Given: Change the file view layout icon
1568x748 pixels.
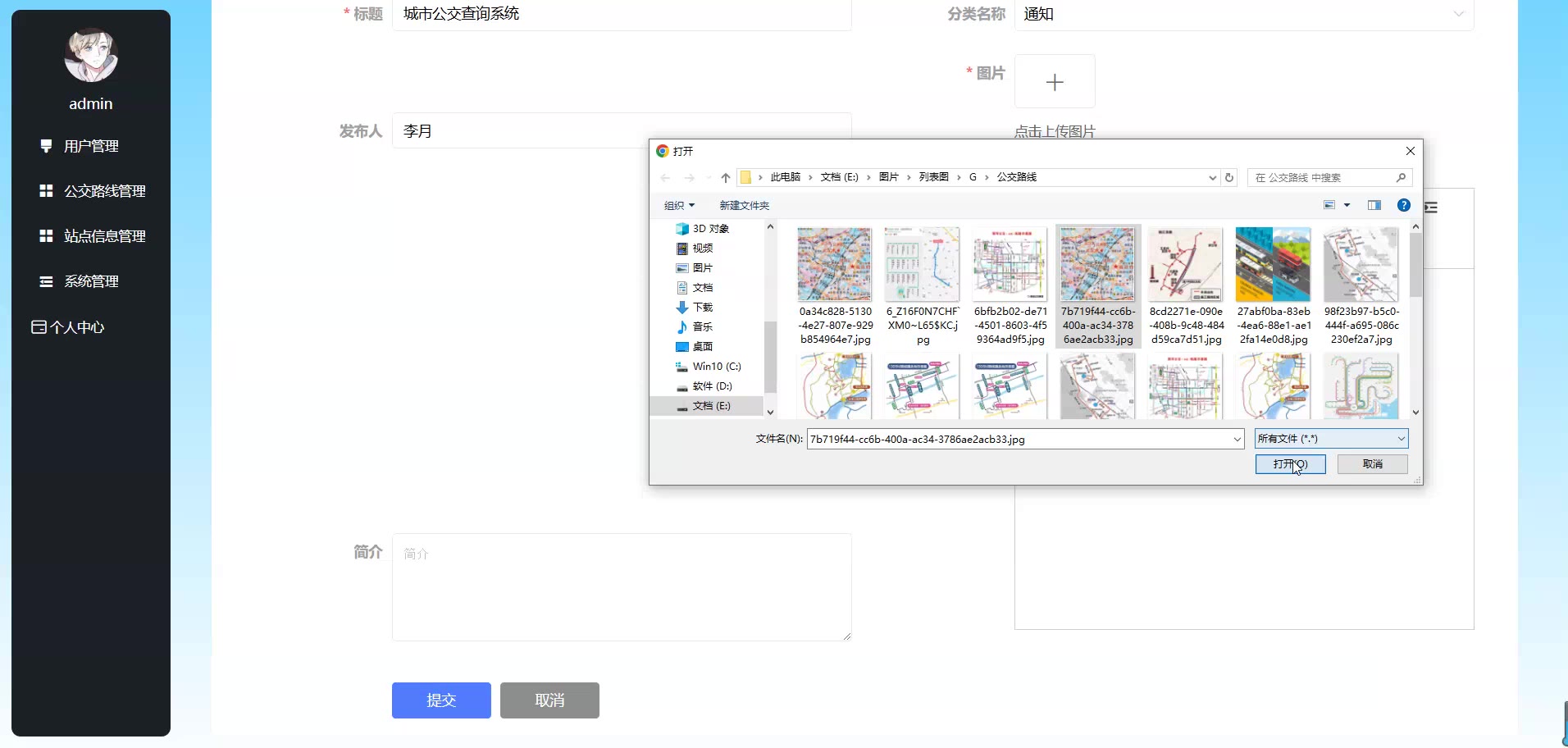Looking at the screenshot, I should (1329, 205).
